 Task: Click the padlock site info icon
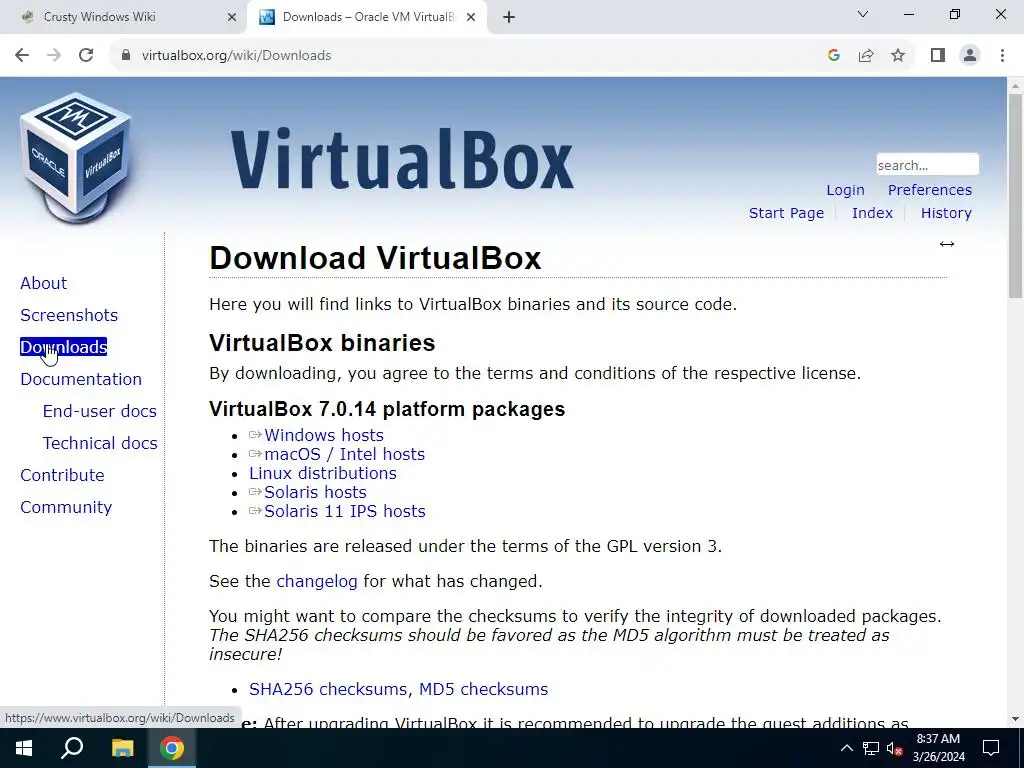(125, 56)
